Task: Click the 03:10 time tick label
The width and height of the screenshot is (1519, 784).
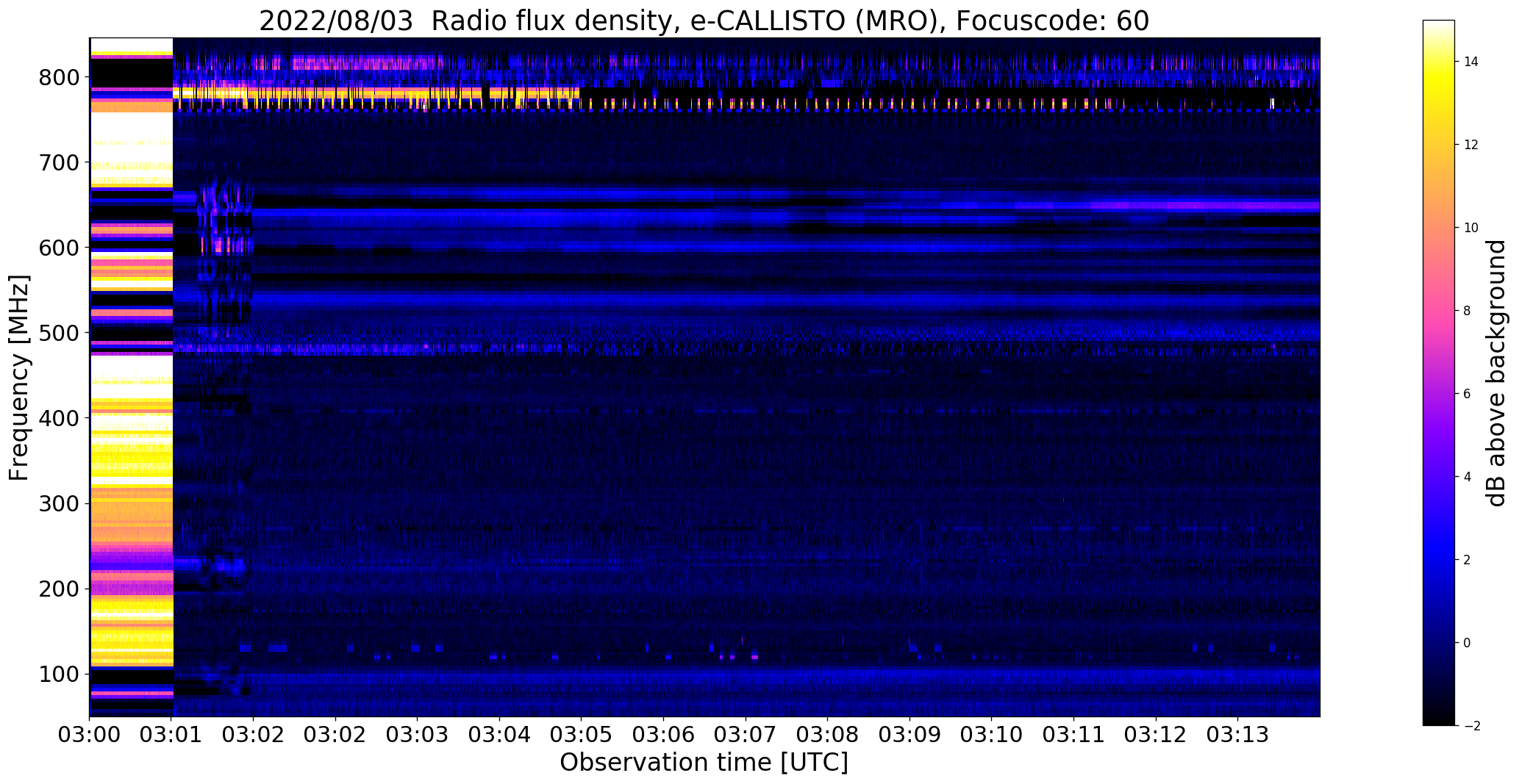Action: click(992, 735)
